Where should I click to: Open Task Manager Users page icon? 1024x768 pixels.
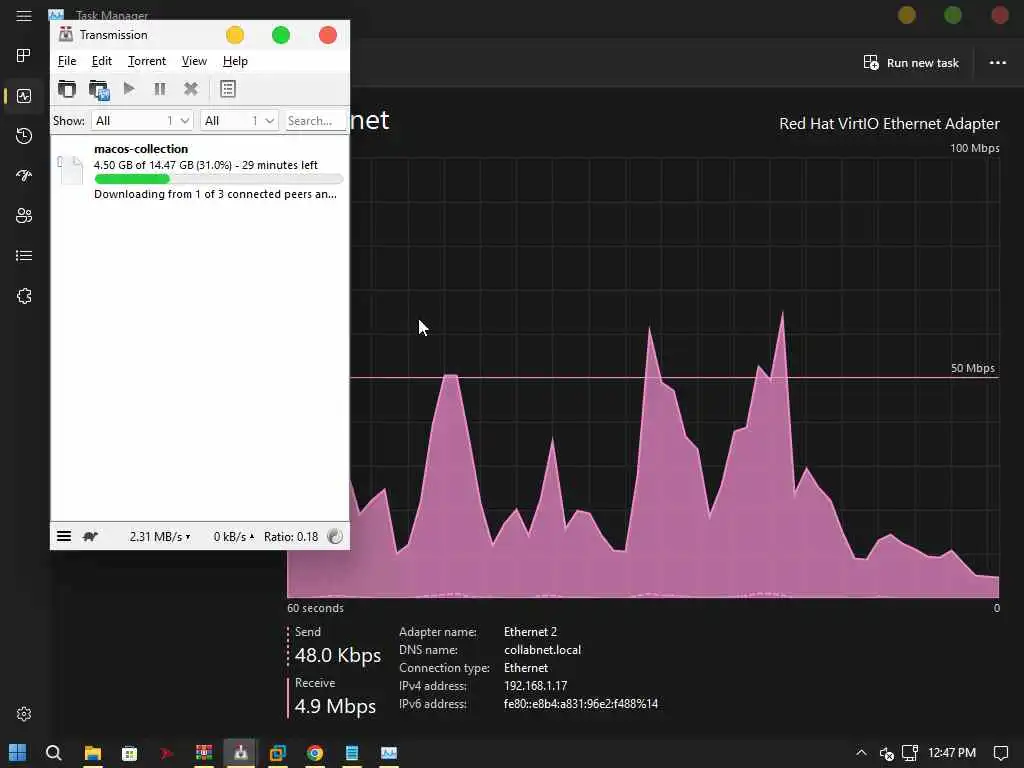24,216
